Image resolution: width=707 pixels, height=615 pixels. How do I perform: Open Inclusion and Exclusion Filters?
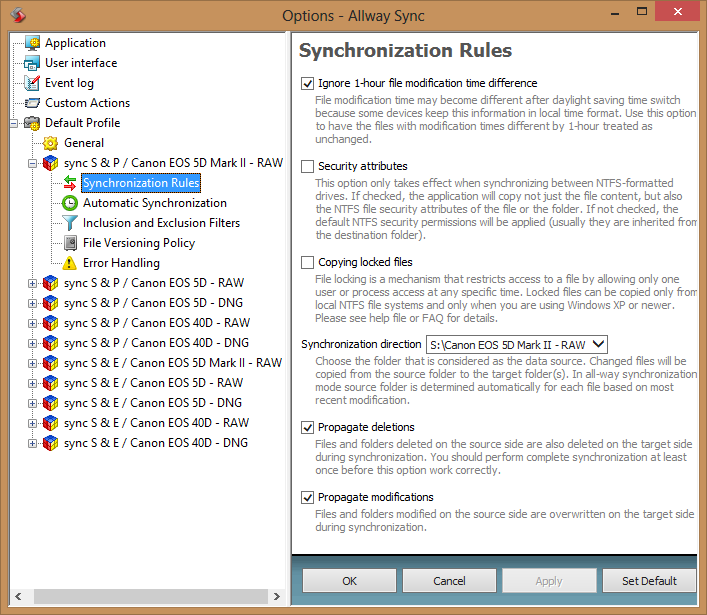pos(161,223)
